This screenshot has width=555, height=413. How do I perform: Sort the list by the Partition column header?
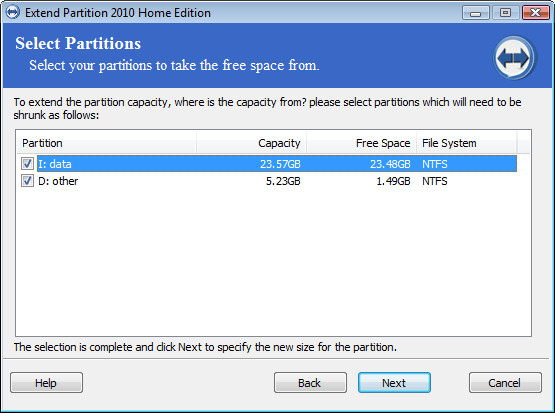point(107,143)
